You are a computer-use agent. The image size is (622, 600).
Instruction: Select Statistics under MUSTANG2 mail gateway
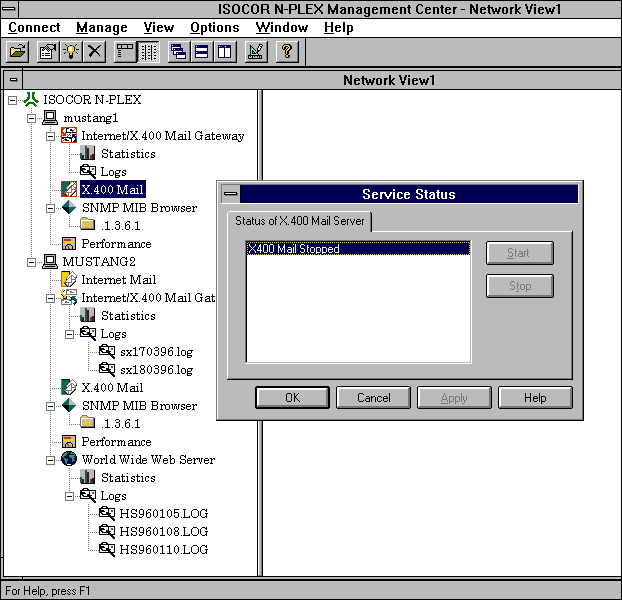128,316
